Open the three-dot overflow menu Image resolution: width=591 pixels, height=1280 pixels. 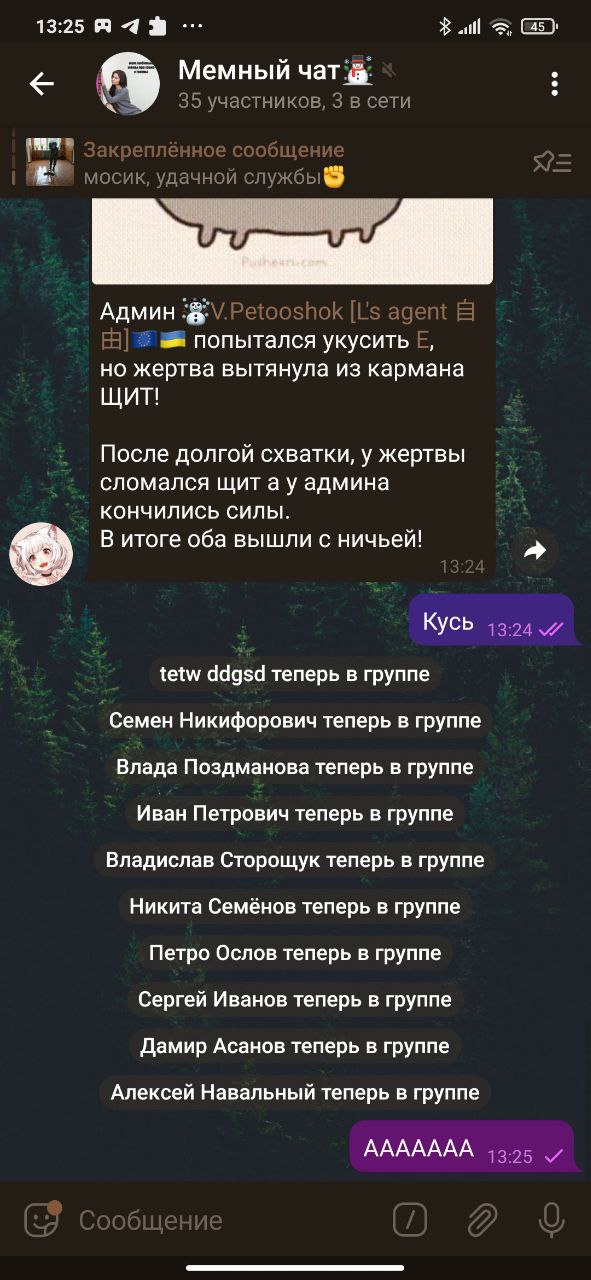point(554,84)
